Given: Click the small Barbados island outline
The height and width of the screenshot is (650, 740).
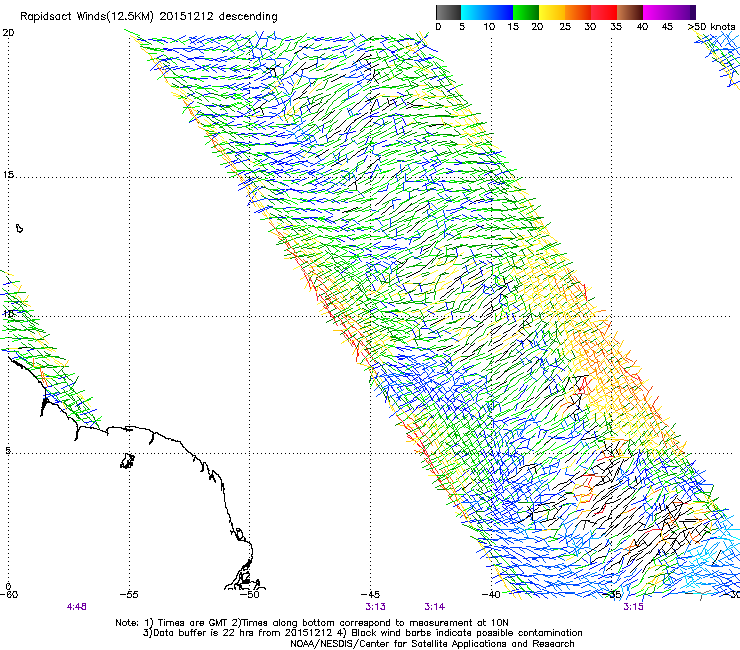Looking at the screenshot, I should [x=19, y=228].
